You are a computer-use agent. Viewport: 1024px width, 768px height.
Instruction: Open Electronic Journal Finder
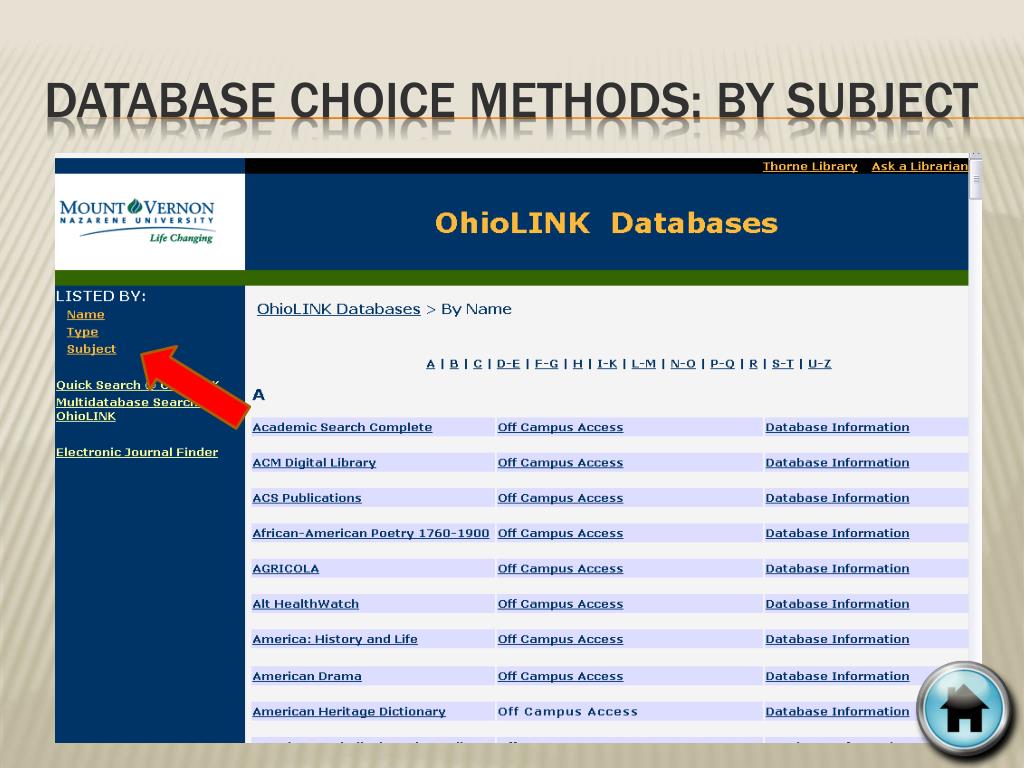[x=137, y=452]
